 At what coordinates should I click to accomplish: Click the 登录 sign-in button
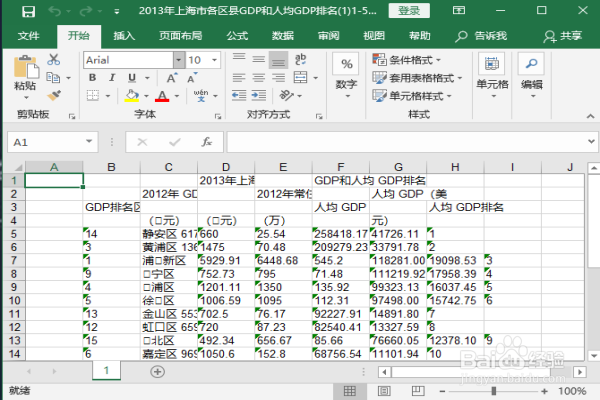coord(409,11)
